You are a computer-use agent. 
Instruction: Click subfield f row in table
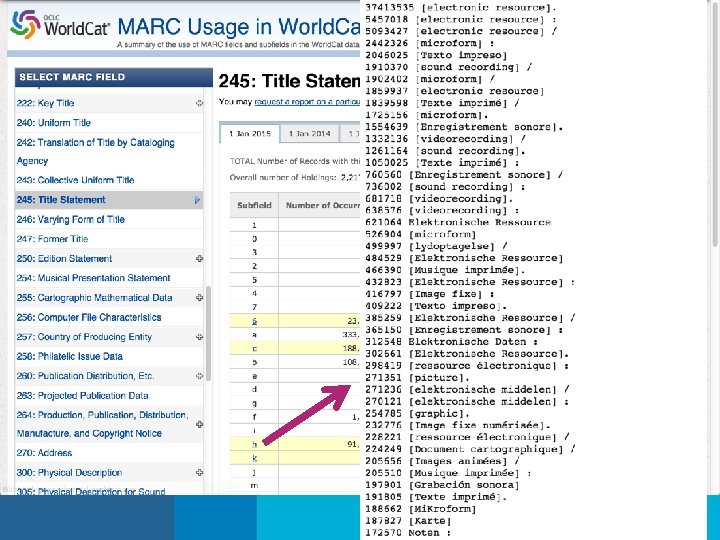click(295, 417)
